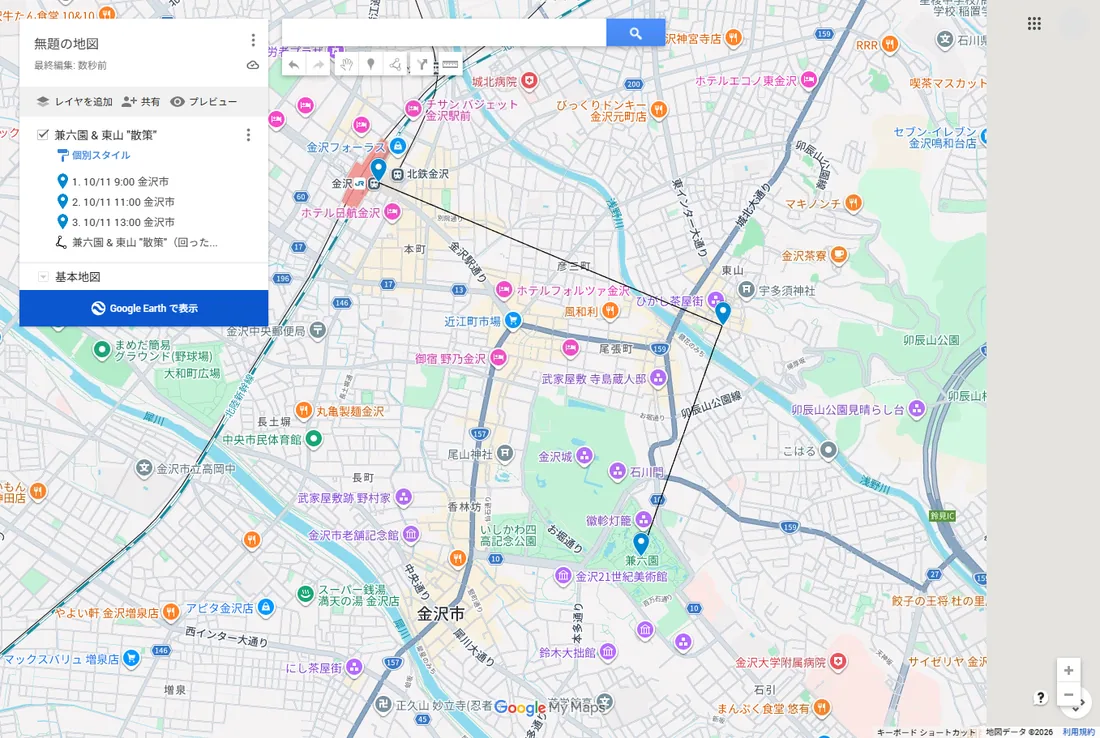Click the blue marker at Kanazawa station

point(378,170)
